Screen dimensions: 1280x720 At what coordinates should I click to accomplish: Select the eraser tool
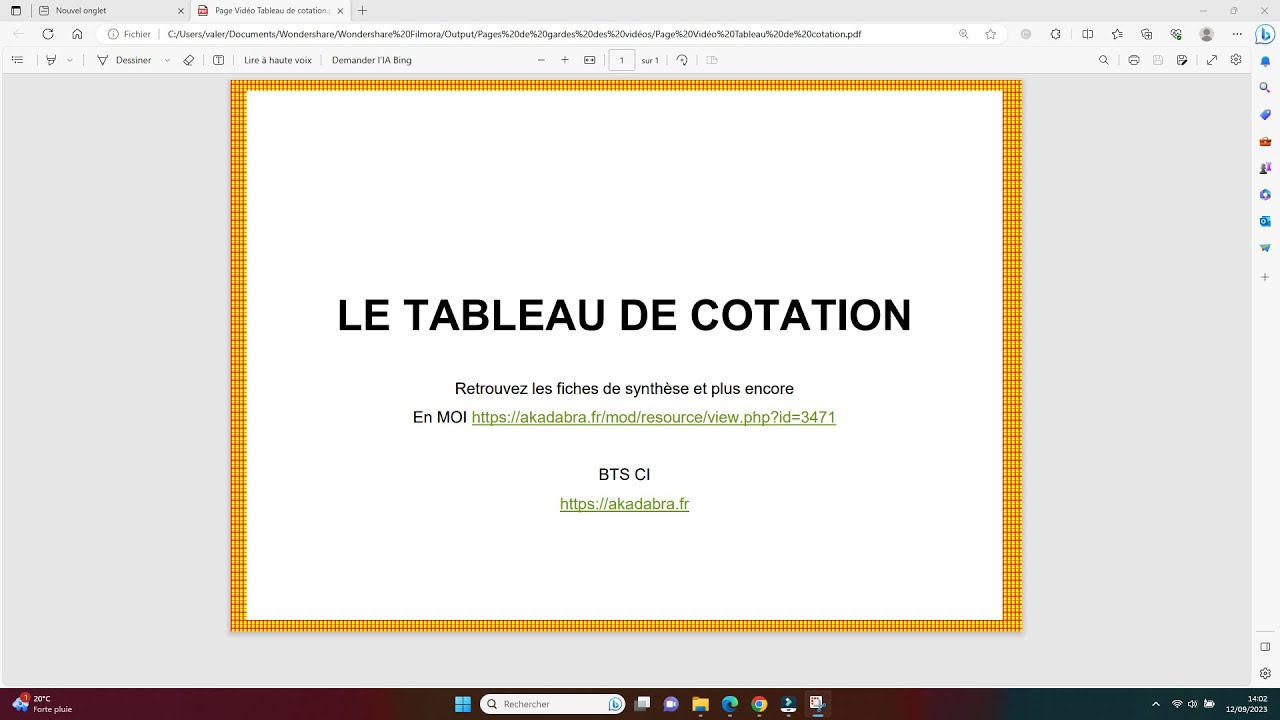click(189, 60)
